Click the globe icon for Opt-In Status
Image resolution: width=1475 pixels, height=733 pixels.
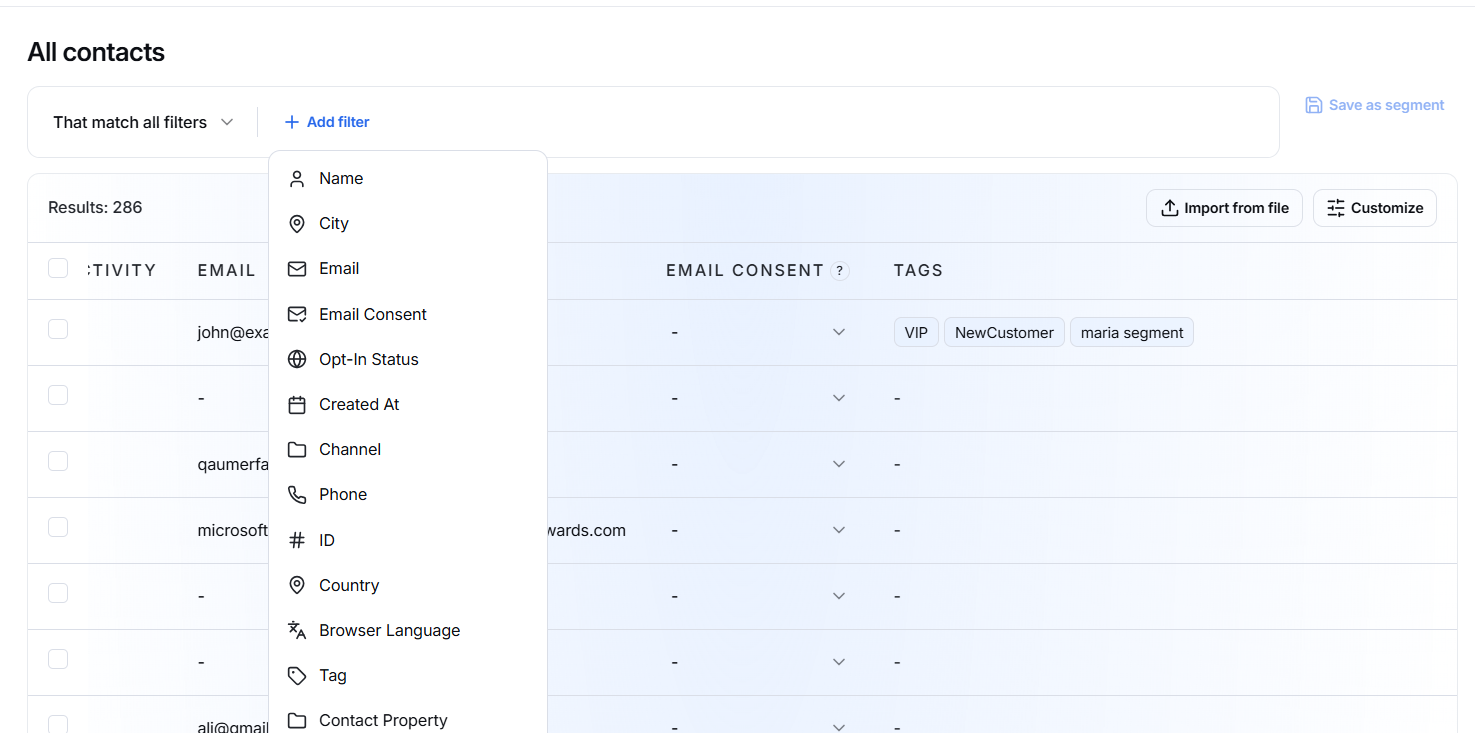pos(297,359)
